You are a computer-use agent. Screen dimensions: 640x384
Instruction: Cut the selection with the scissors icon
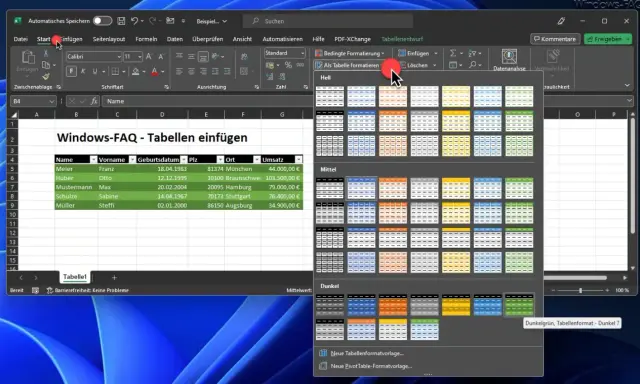point(46,53)
